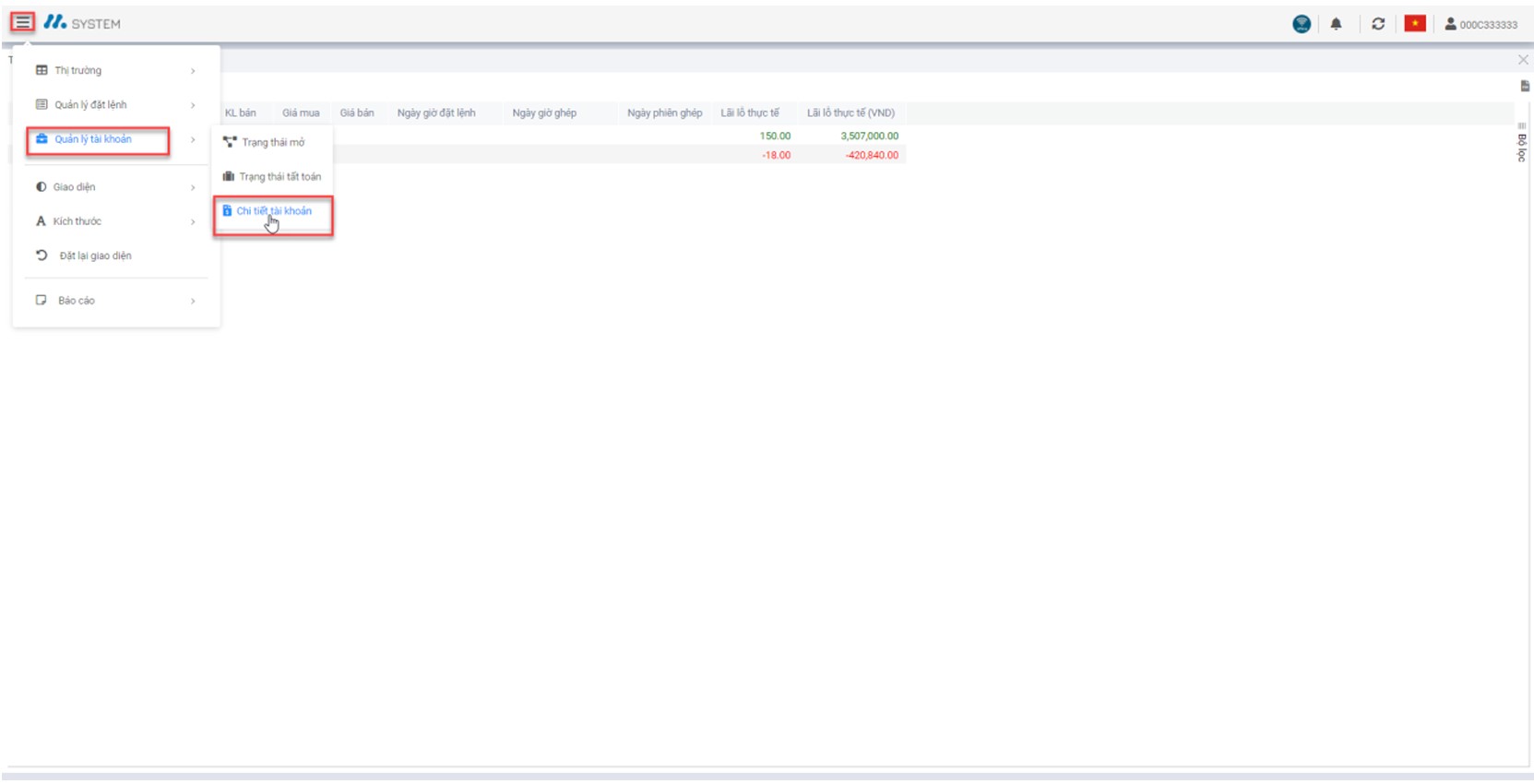Open Chi tiết tài khoản
1534x784 pixels.
click(x=273, y=211)
